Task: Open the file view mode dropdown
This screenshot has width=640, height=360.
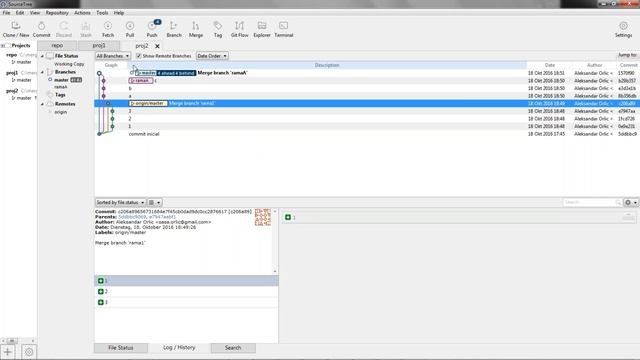Action: click(x=154, y=202)
